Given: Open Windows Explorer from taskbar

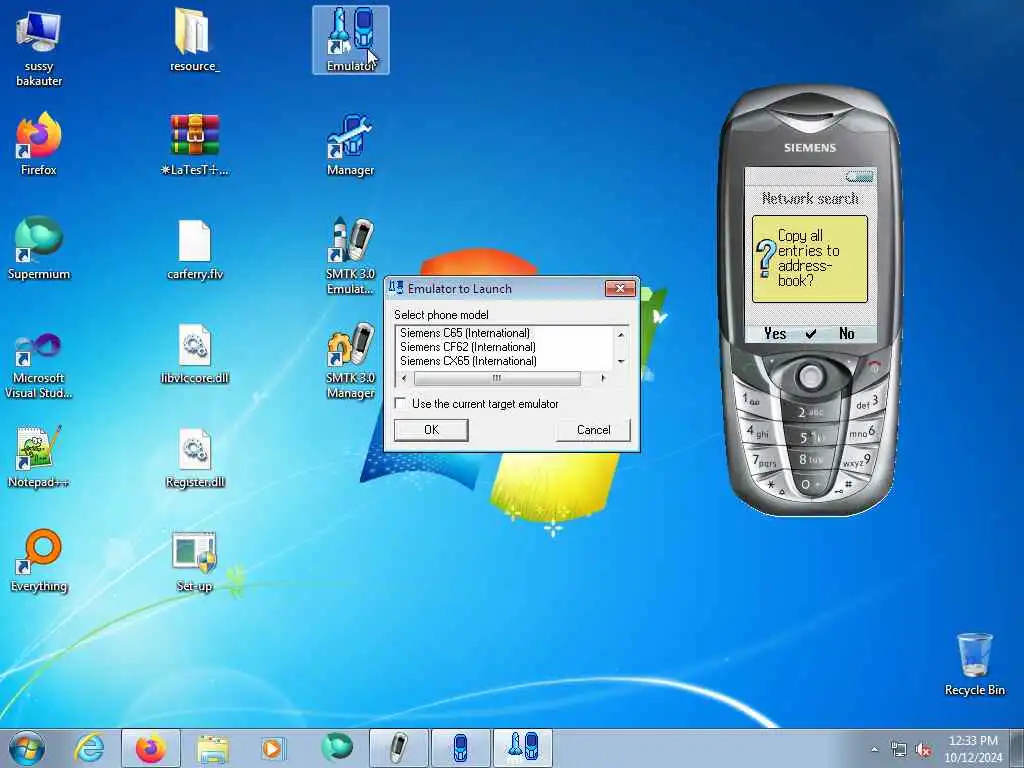Looking at the screenshot, I should tap(212, 748).
